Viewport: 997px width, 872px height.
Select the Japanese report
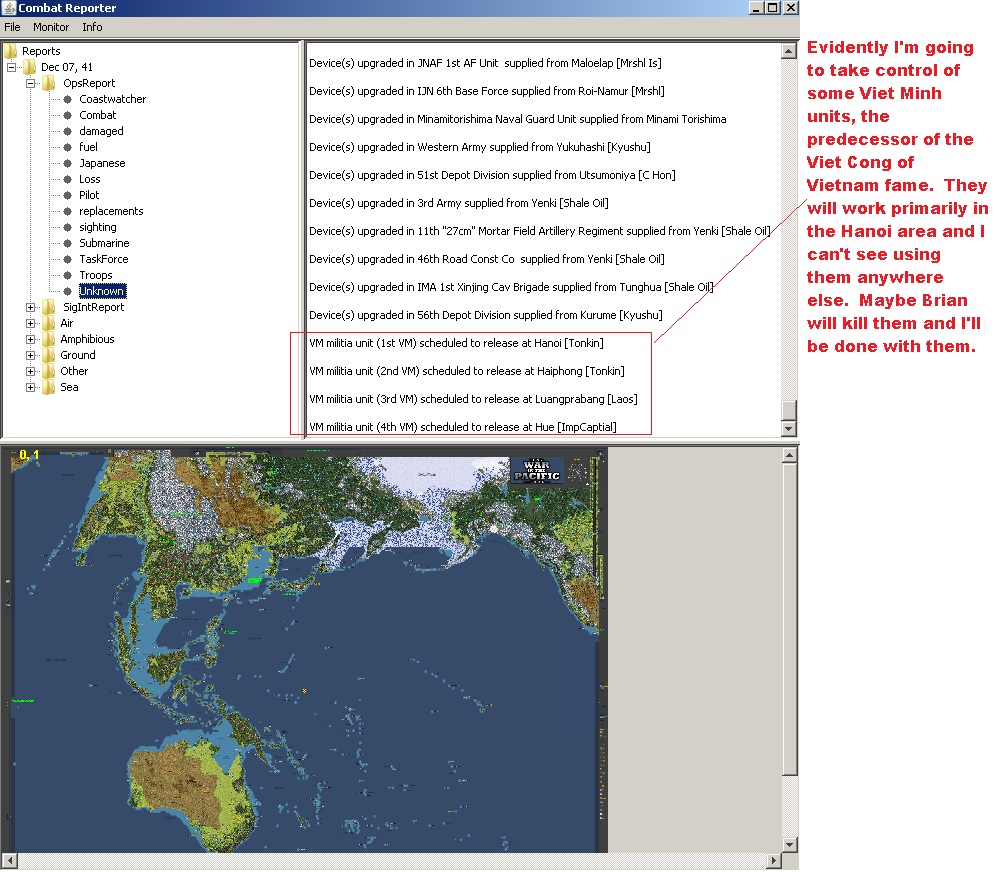point(102,163)
